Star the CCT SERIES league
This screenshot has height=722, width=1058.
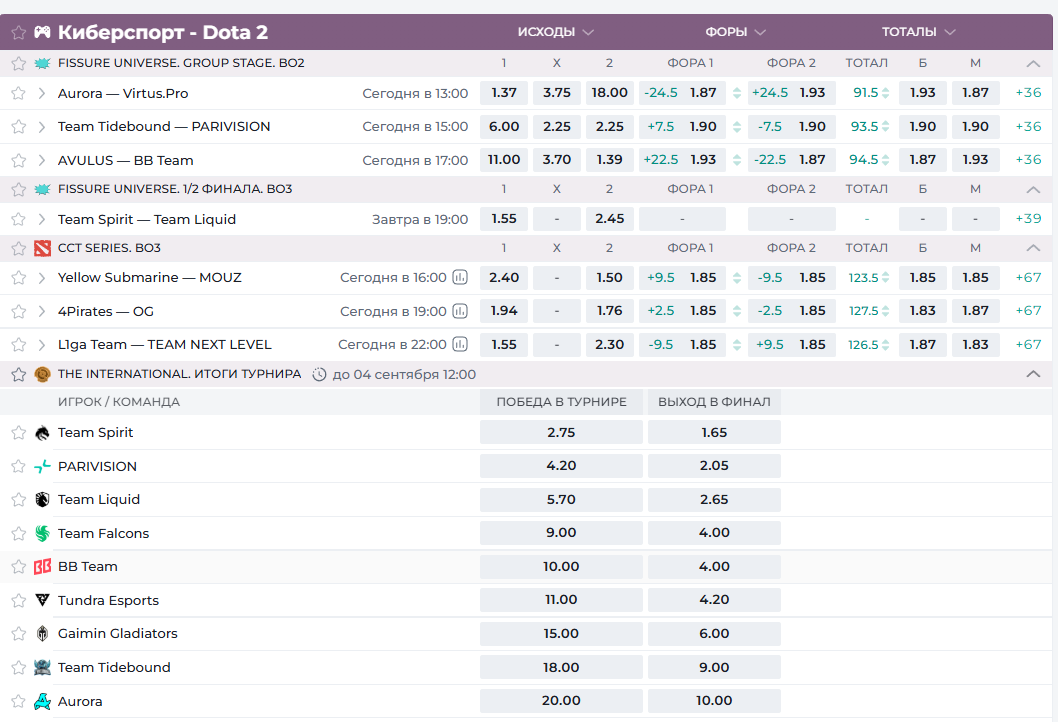click(x=19, y=248)
